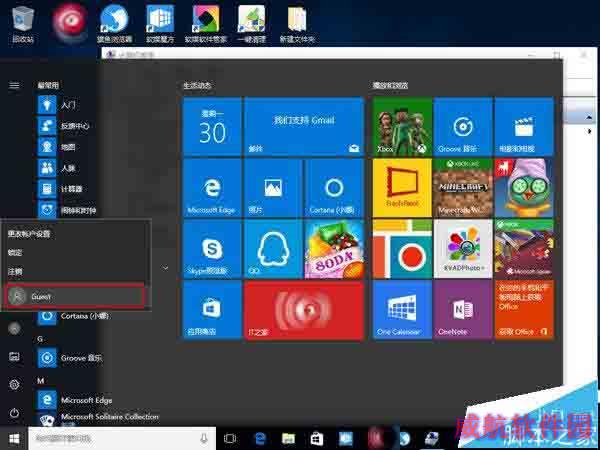Open the People app in list
Image resolution: width=600 pixels, height=450 pixels.
[57, 168]
